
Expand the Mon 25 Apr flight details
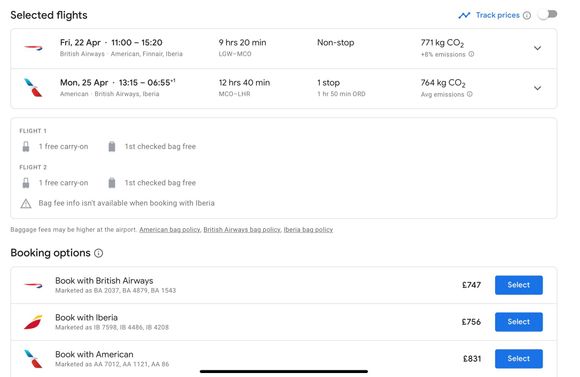537,88
